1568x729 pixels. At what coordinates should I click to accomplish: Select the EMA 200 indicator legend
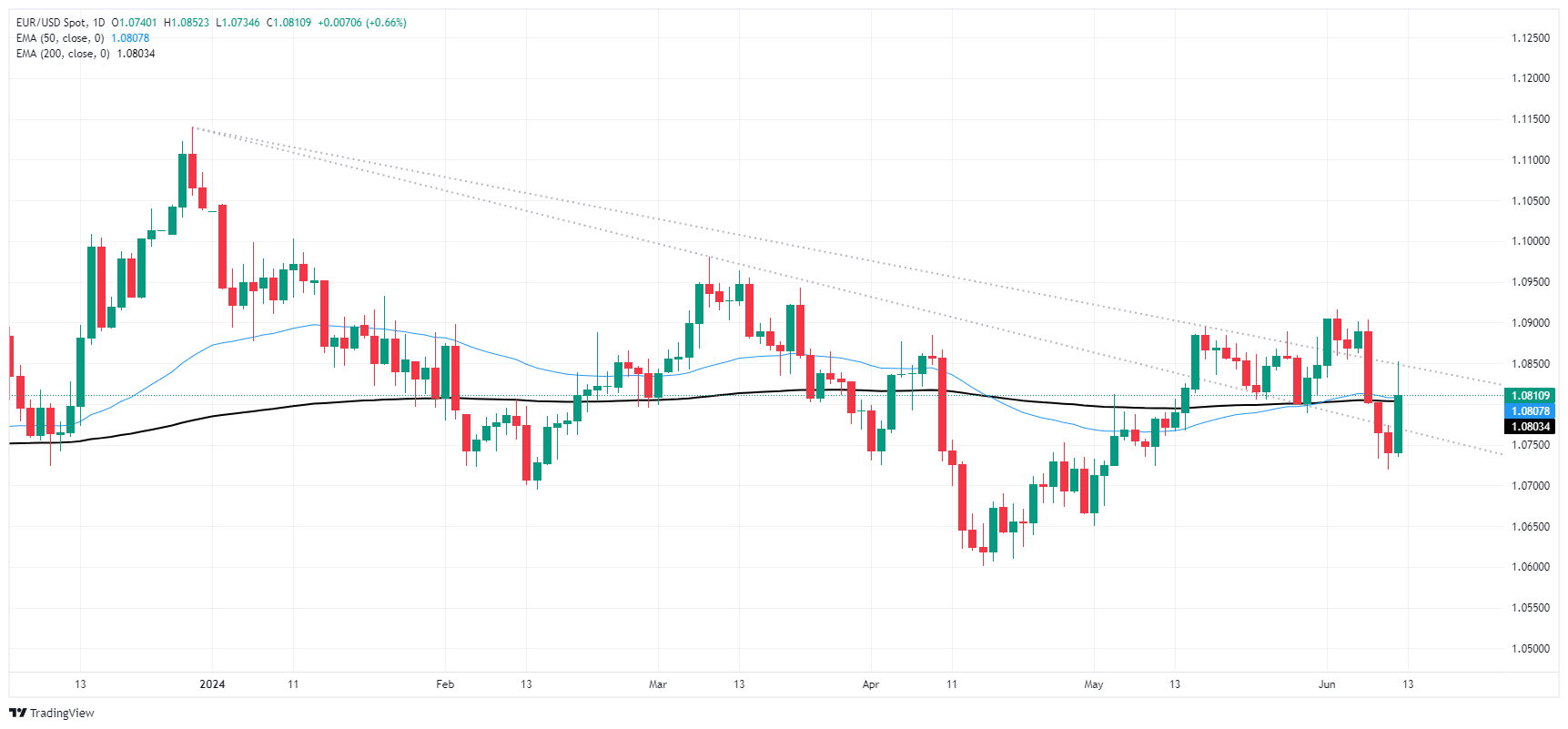63,54
